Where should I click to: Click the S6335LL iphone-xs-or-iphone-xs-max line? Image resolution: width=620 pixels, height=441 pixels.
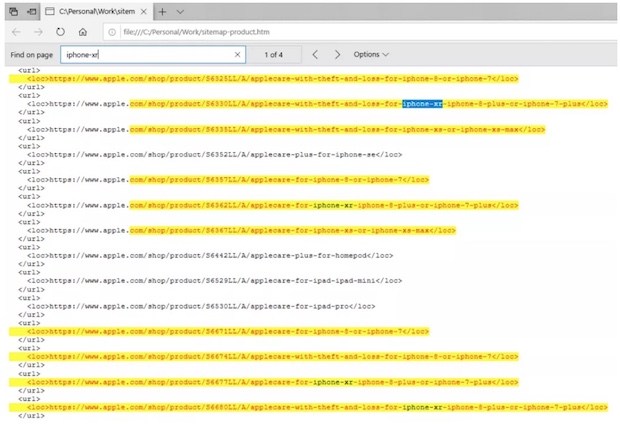click(x=286, y=129)
